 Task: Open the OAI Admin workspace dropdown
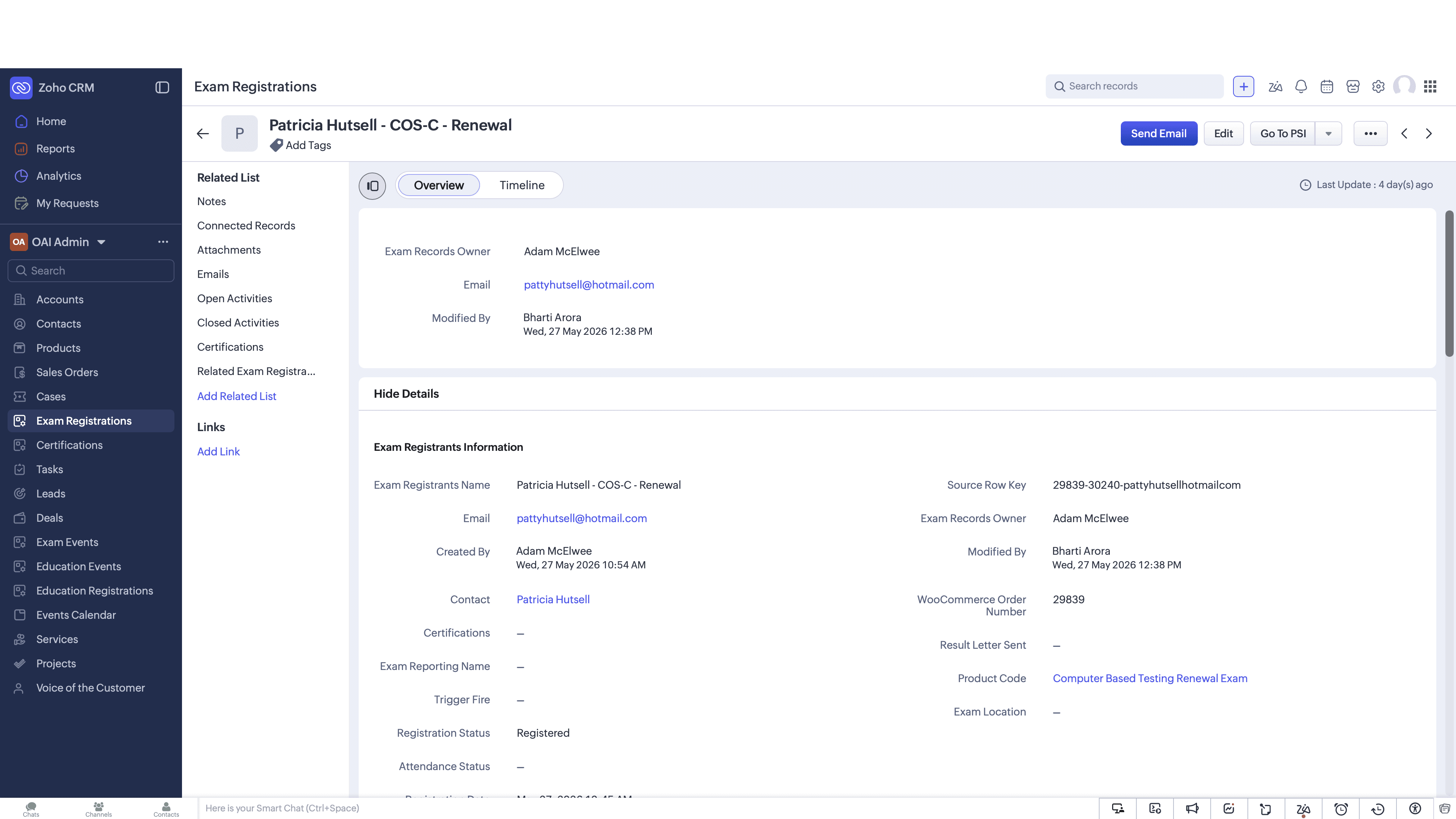(101, 243)
